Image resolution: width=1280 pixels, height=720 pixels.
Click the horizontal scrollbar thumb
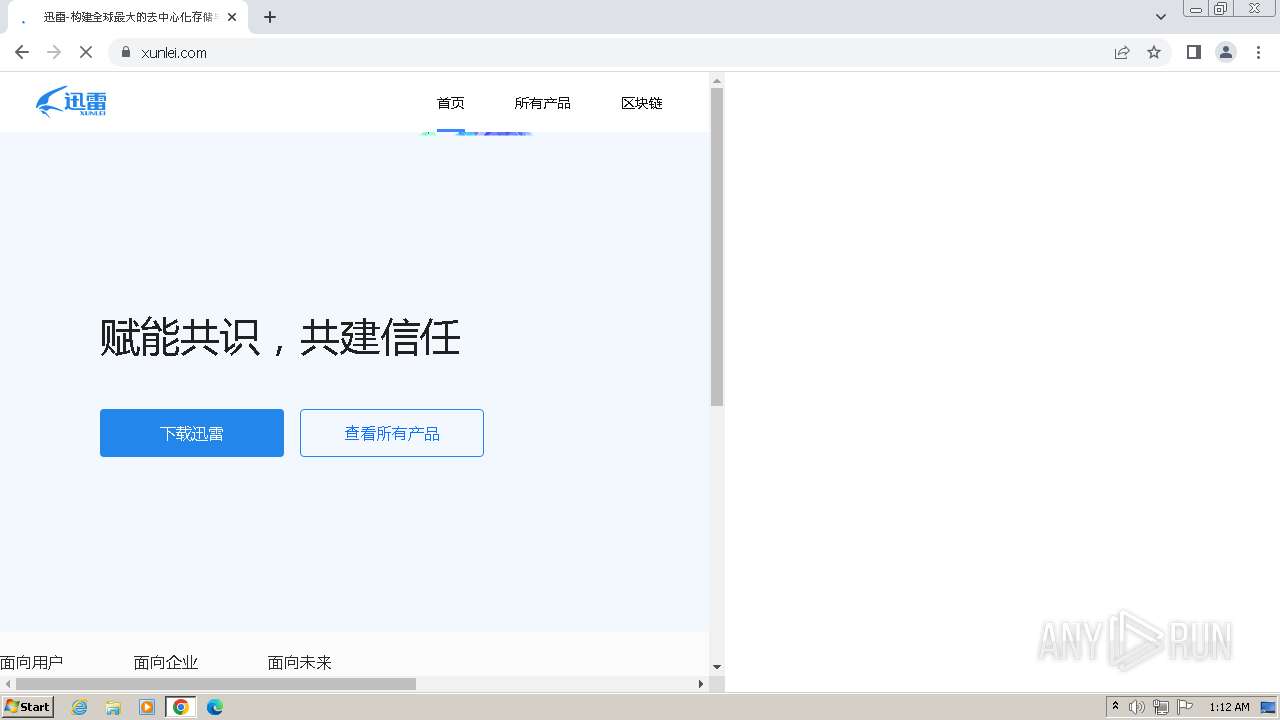pos(215,684)
